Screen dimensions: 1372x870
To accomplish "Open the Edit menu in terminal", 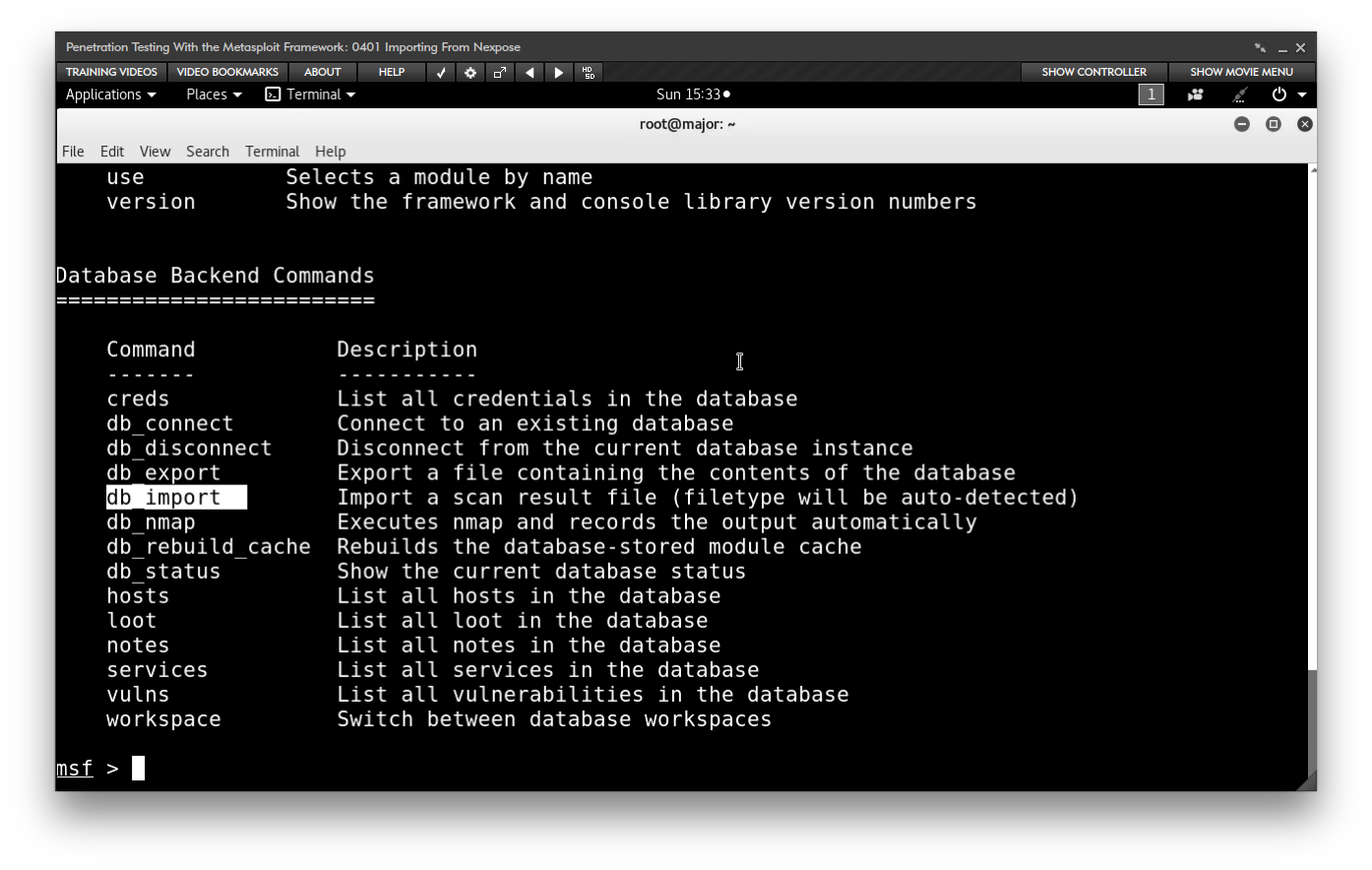I will [112, 152].
